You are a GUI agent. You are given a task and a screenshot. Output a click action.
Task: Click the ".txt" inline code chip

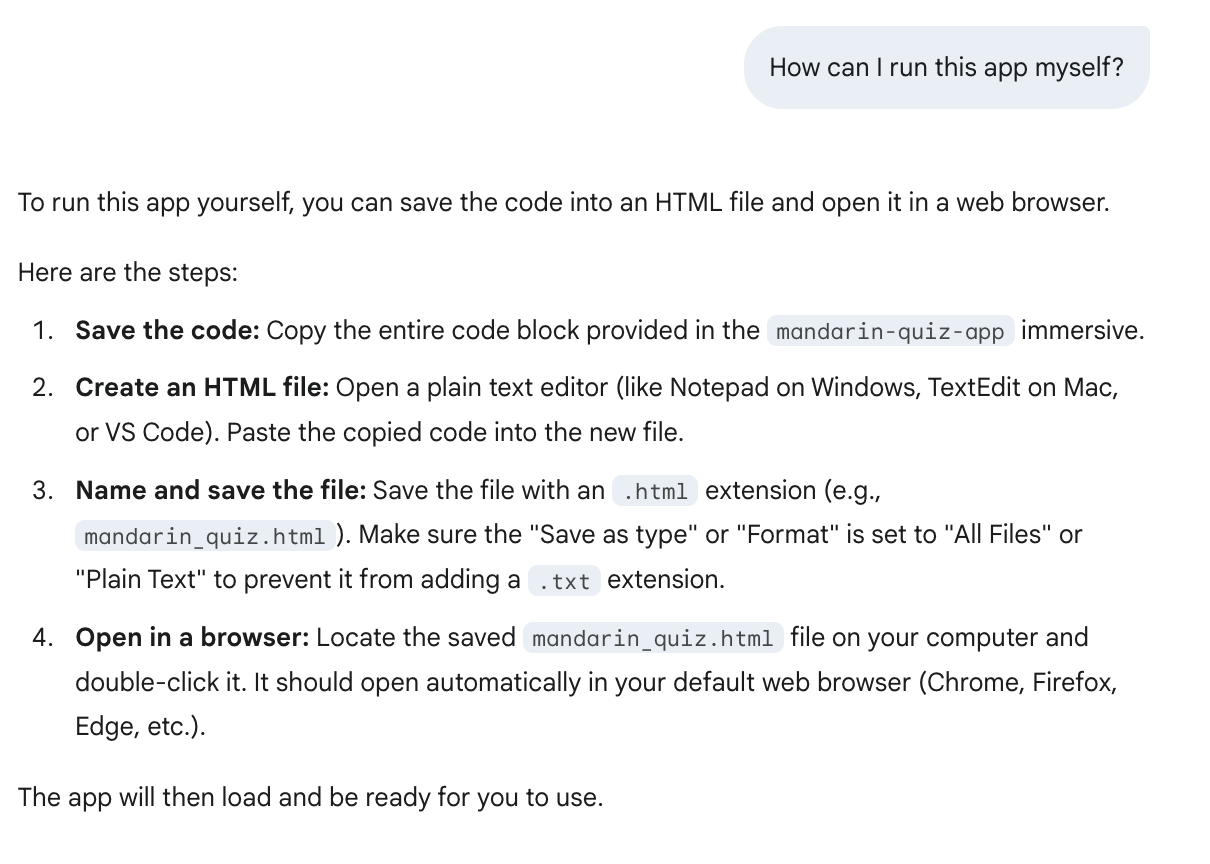pos(564,581)
